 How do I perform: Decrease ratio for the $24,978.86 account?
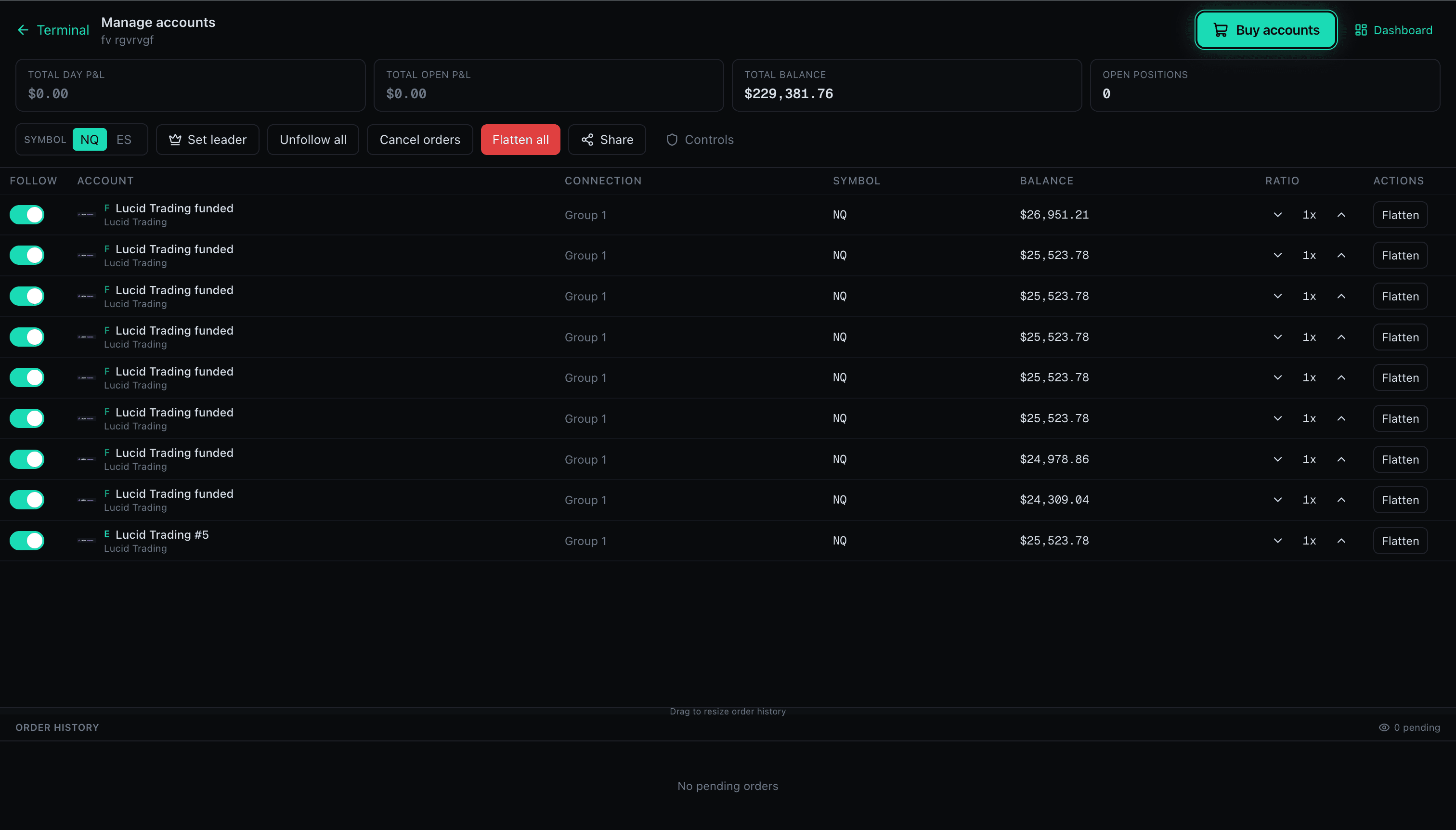[1277, 459]
